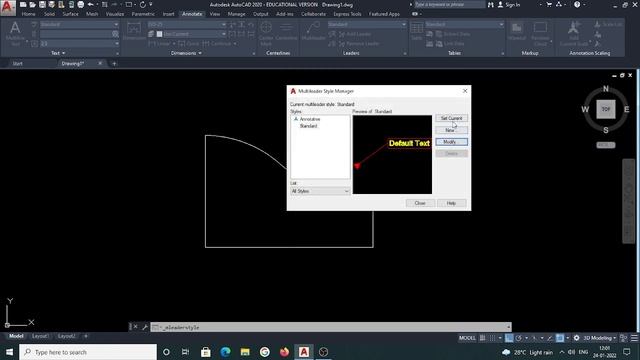Click the Undo arrow icon
640x360 pixels.
coord(91,4)
